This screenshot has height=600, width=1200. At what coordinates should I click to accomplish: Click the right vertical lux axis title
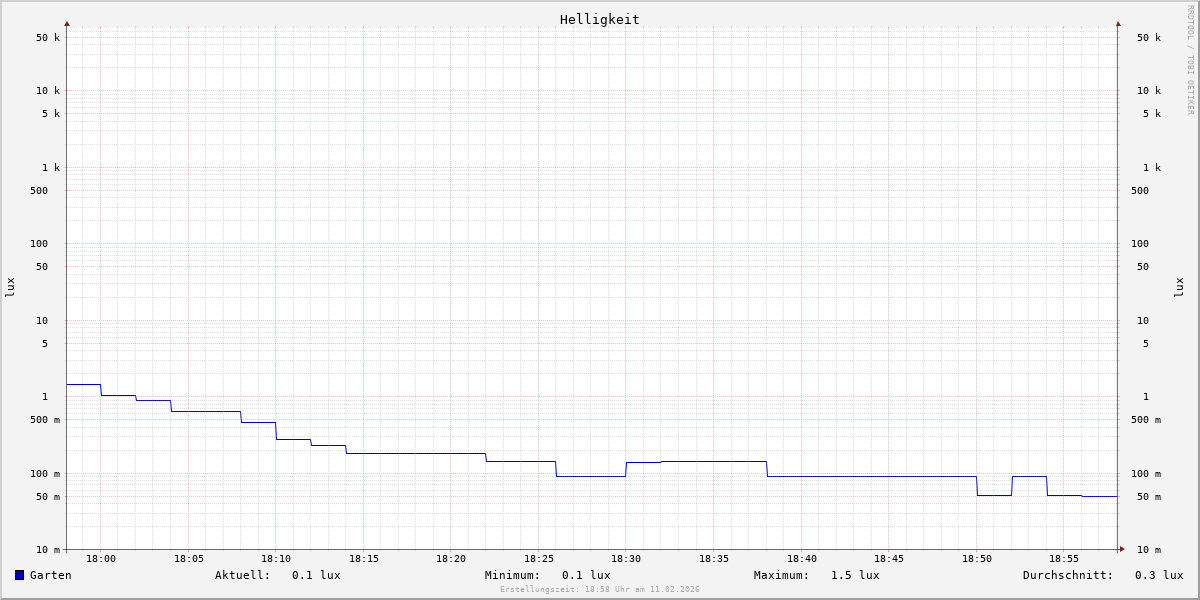click(x=1179, y=287)
